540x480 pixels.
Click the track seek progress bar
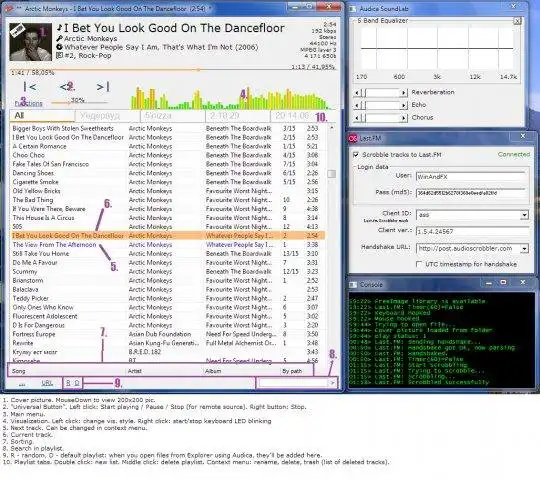[x=173, y=70]
